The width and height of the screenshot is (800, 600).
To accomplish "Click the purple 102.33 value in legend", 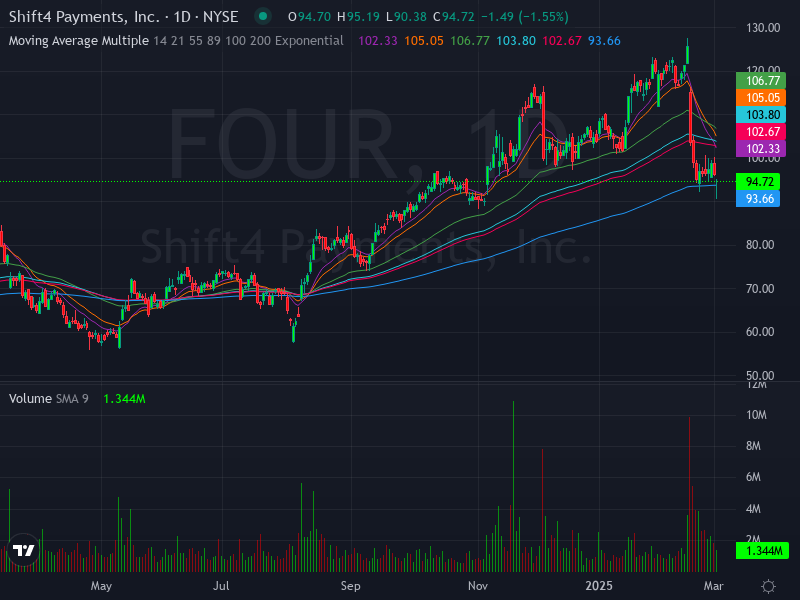I will (x=378, y=41).
